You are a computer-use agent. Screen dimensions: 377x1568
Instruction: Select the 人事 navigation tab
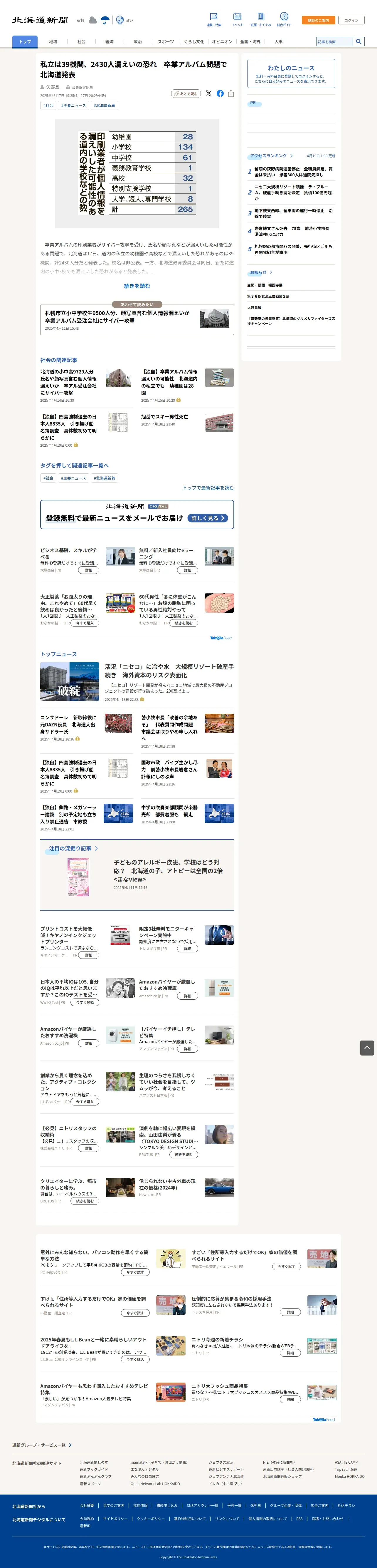point(279,41)
